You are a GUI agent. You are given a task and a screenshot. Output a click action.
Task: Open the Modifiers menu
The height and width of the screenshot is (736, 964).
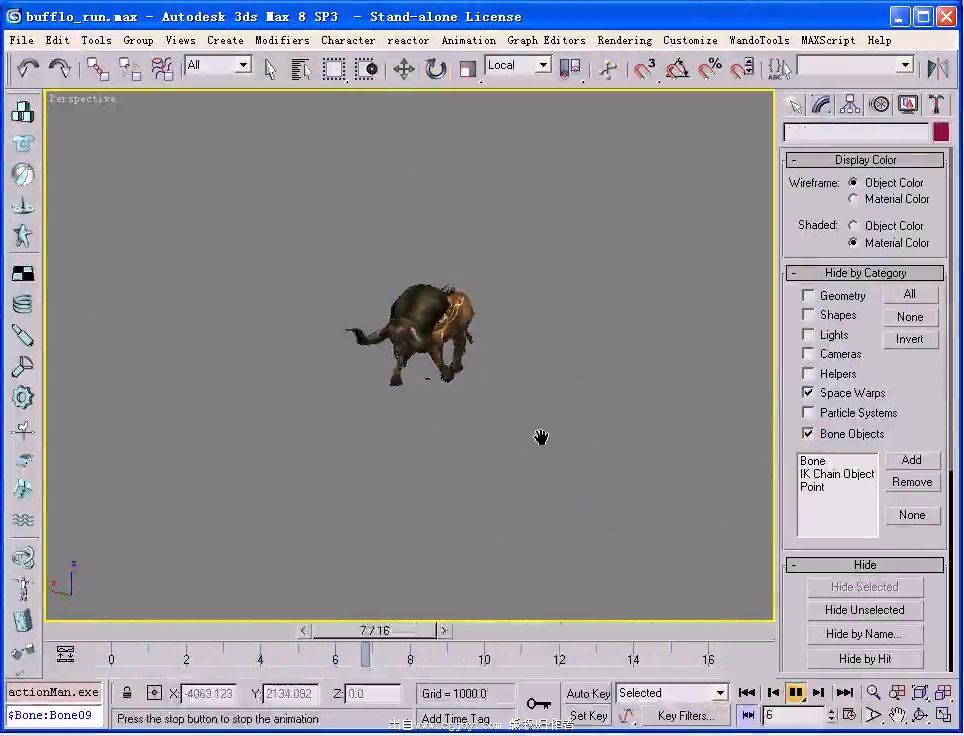(x=282, y=40)
